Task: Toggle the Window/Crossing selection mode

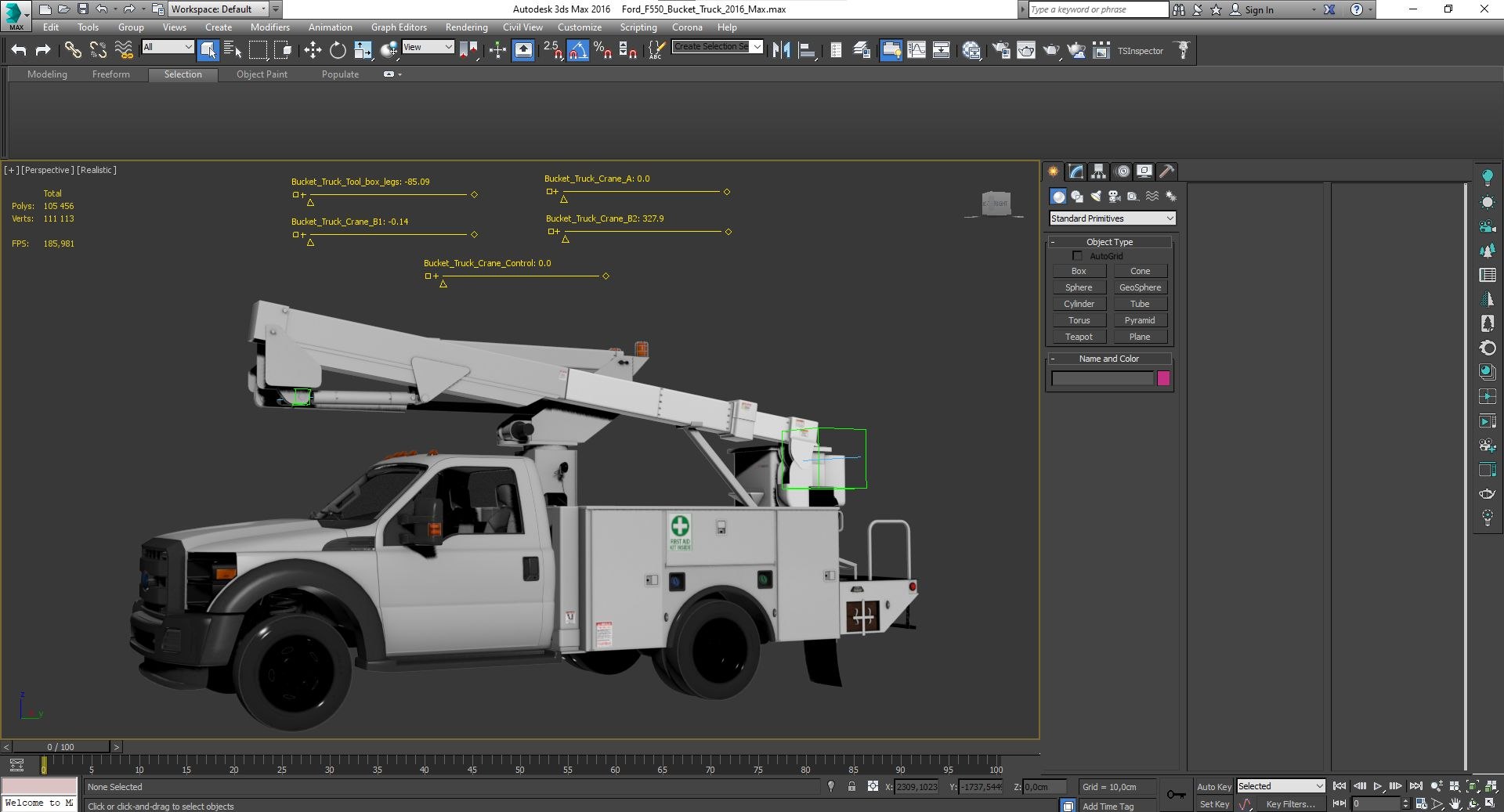Action: (283, 51)
